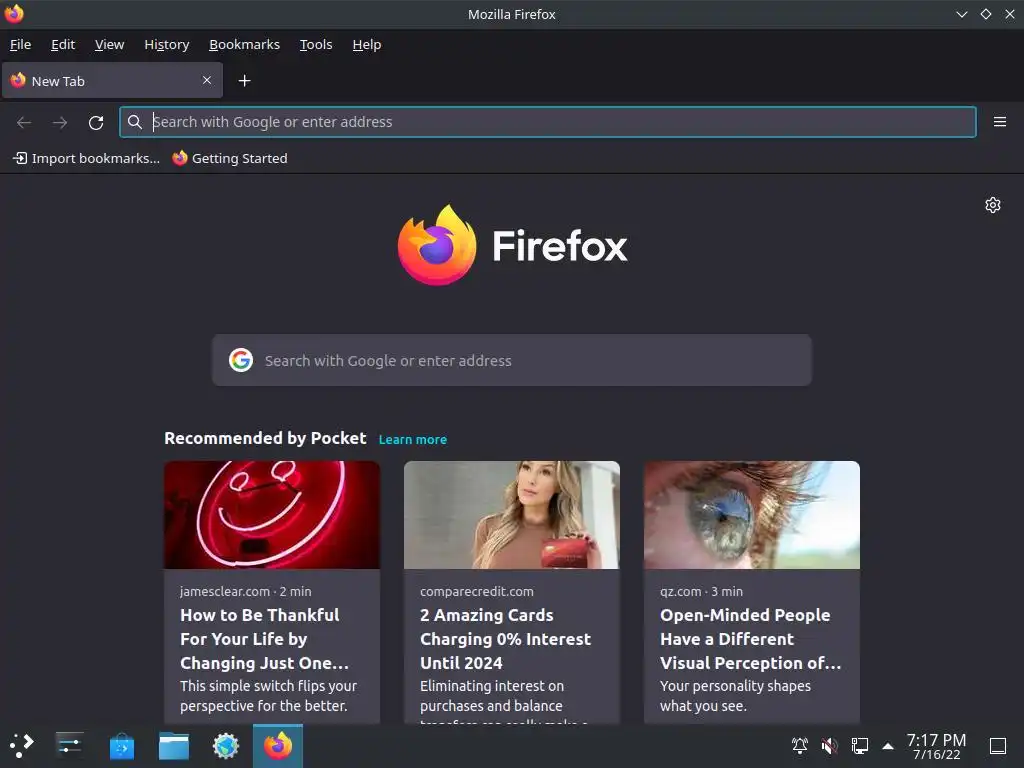Click jamesclear.com source text
Viewport: 1024px width, 768px height.
[x=225, y=591]
